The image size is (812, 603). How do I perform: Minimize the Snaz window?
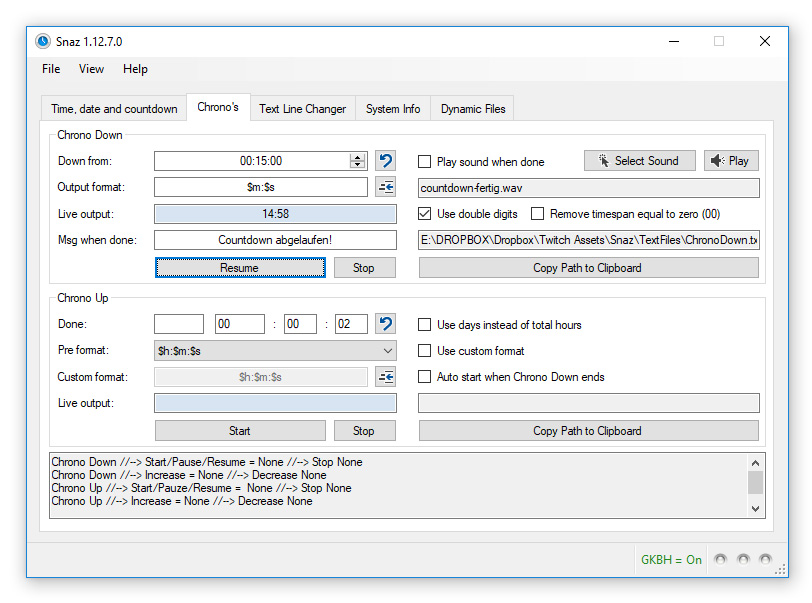point(674,41)
